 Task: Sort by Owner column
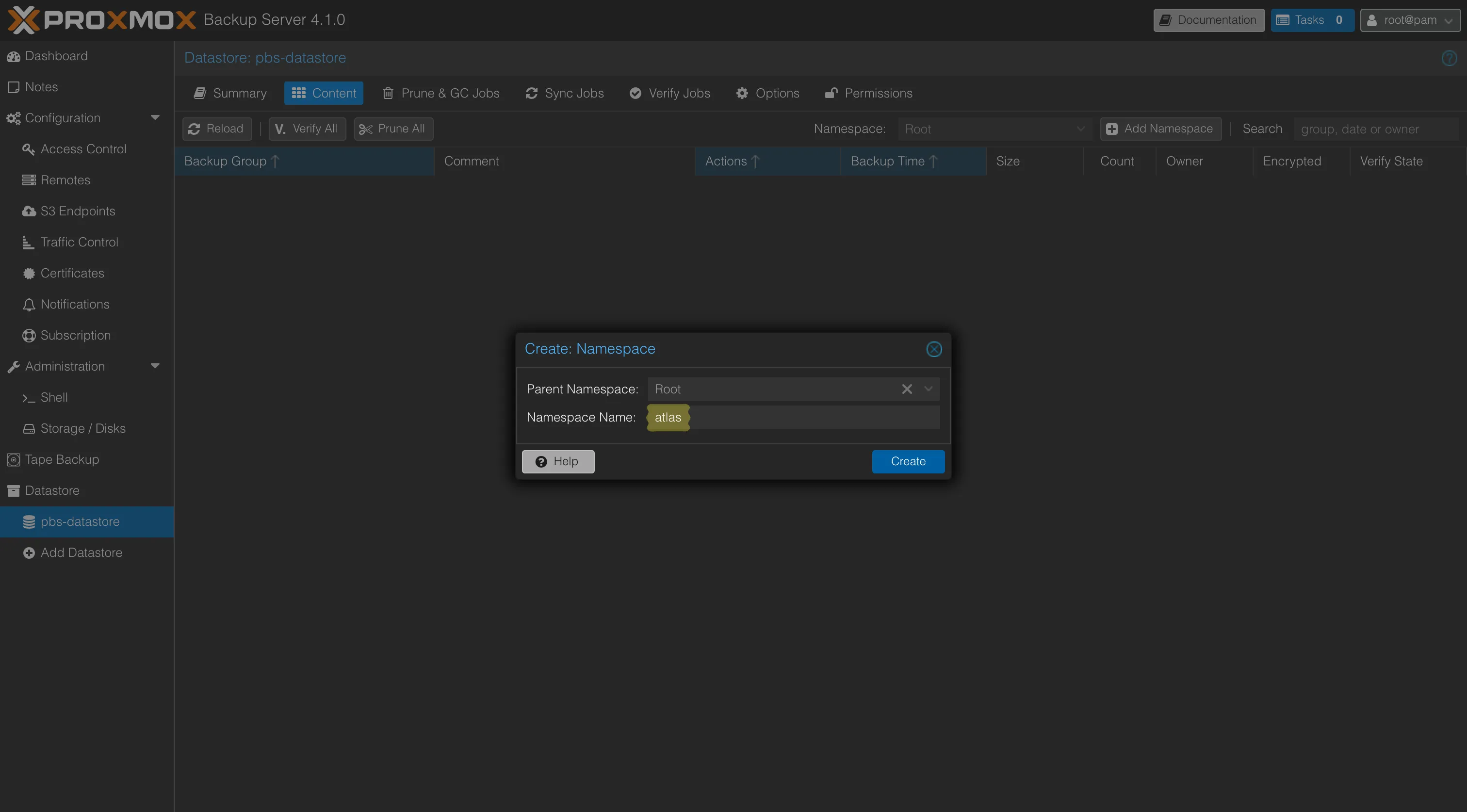coord(1204,161)
